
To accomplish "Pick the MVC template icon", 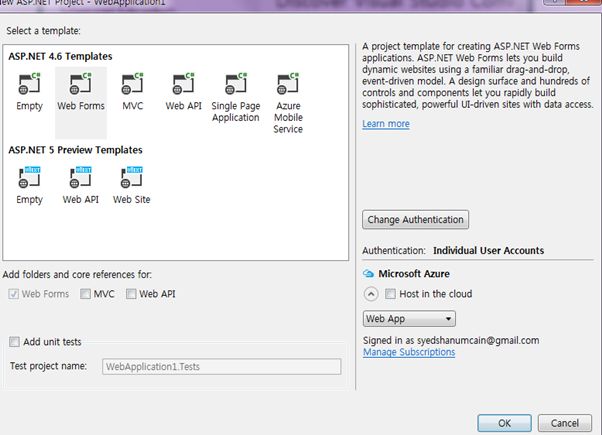I will point(132,83).
